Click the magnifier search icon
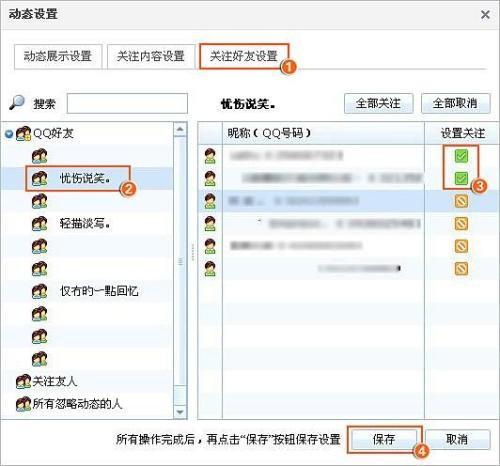 (16, 102)
